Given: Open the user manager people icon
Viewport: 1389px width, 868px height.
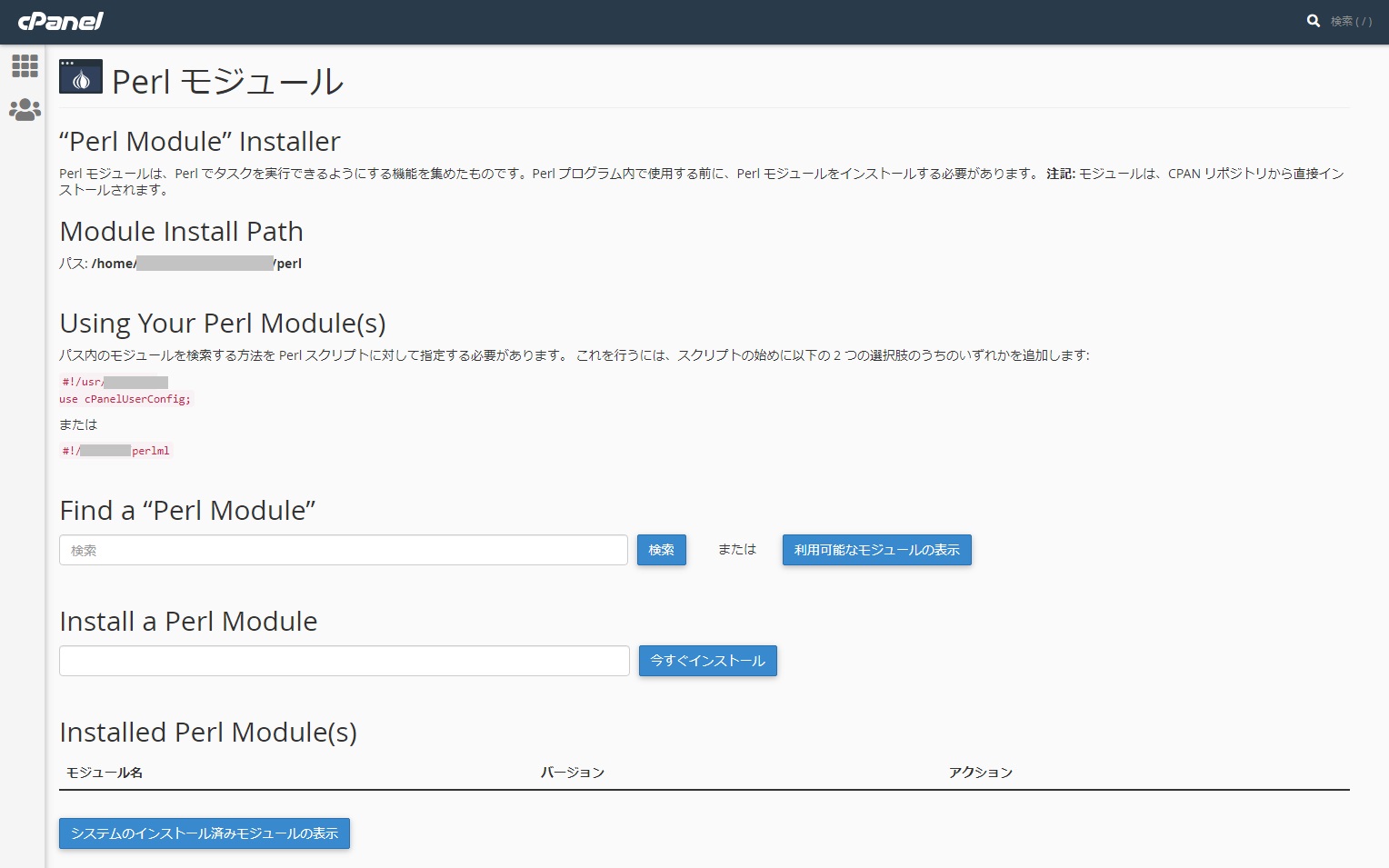Looking at the screenshot, I should coord(25,110).
